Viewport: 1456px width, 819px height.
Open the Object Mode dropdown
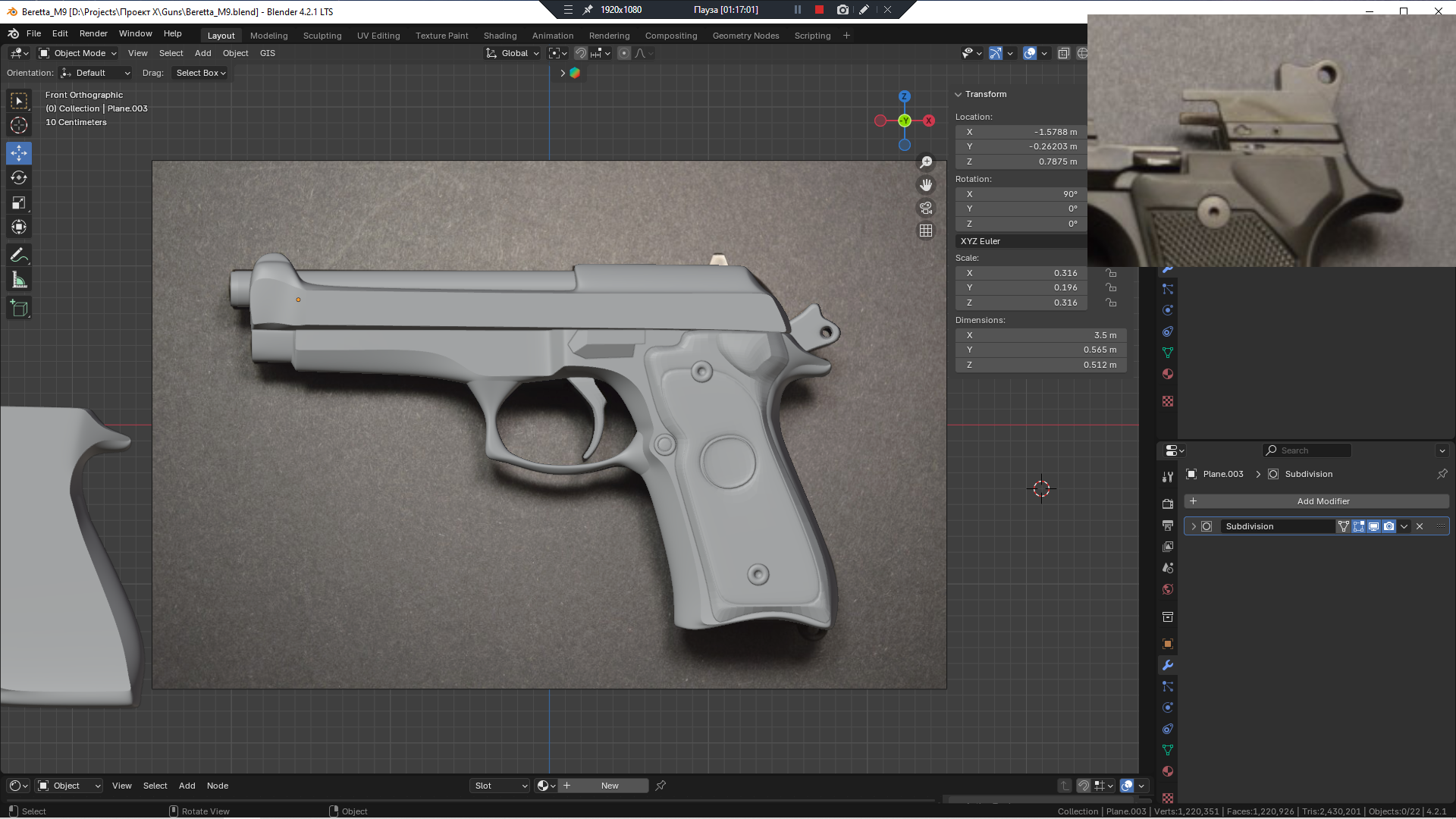tap(78, 53)
